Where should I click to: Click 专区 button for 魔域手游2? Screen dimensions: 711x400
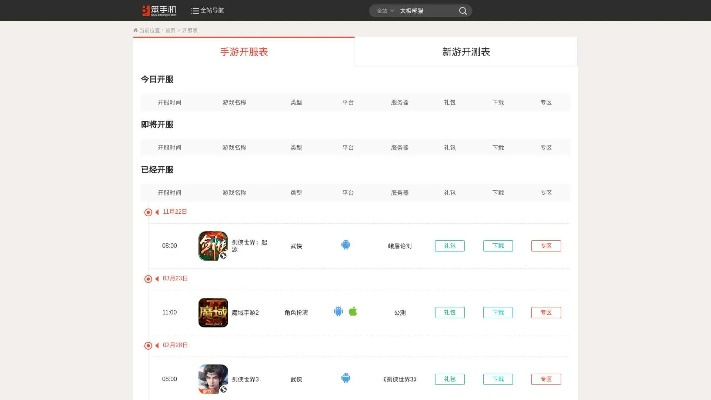pos(546,312)
